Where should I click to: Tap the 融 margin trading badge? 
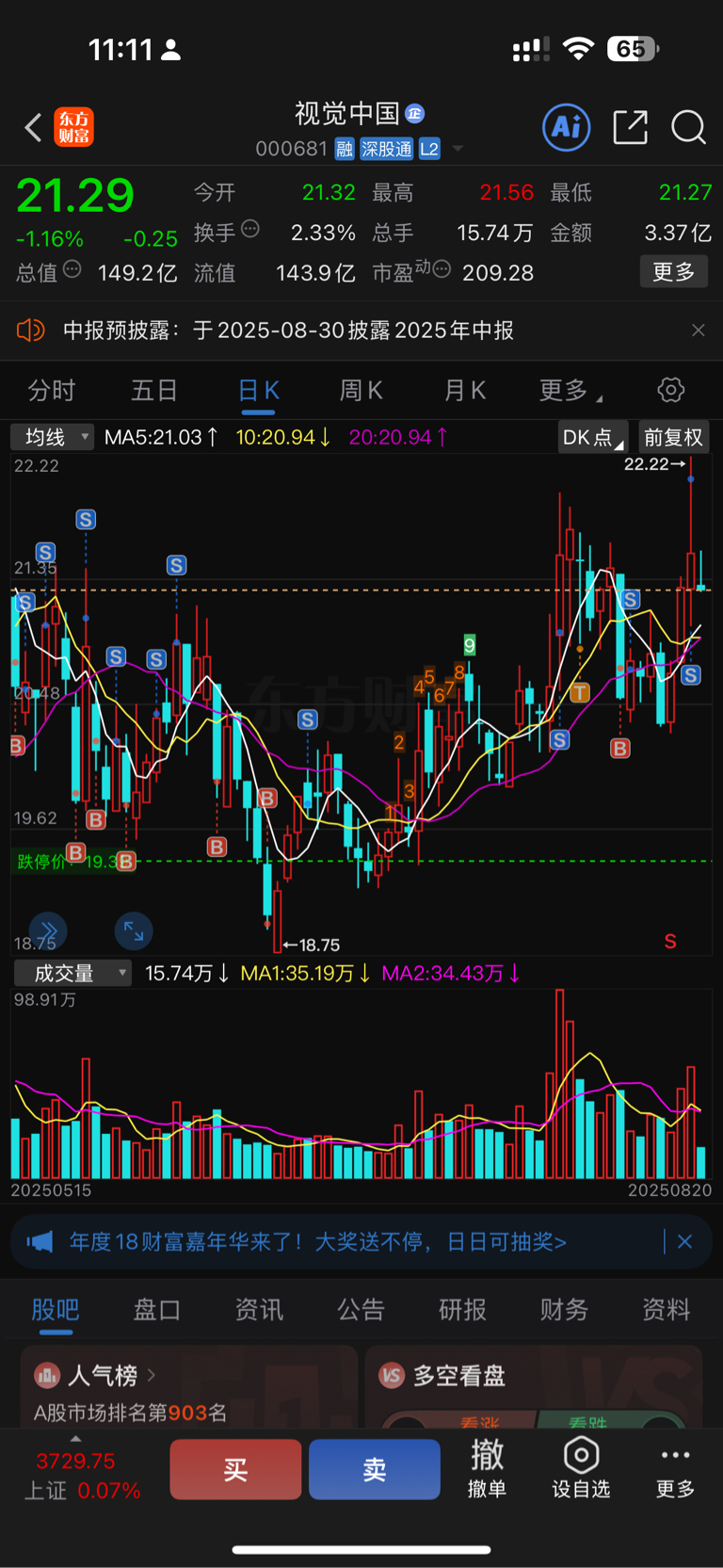point(345,149)
